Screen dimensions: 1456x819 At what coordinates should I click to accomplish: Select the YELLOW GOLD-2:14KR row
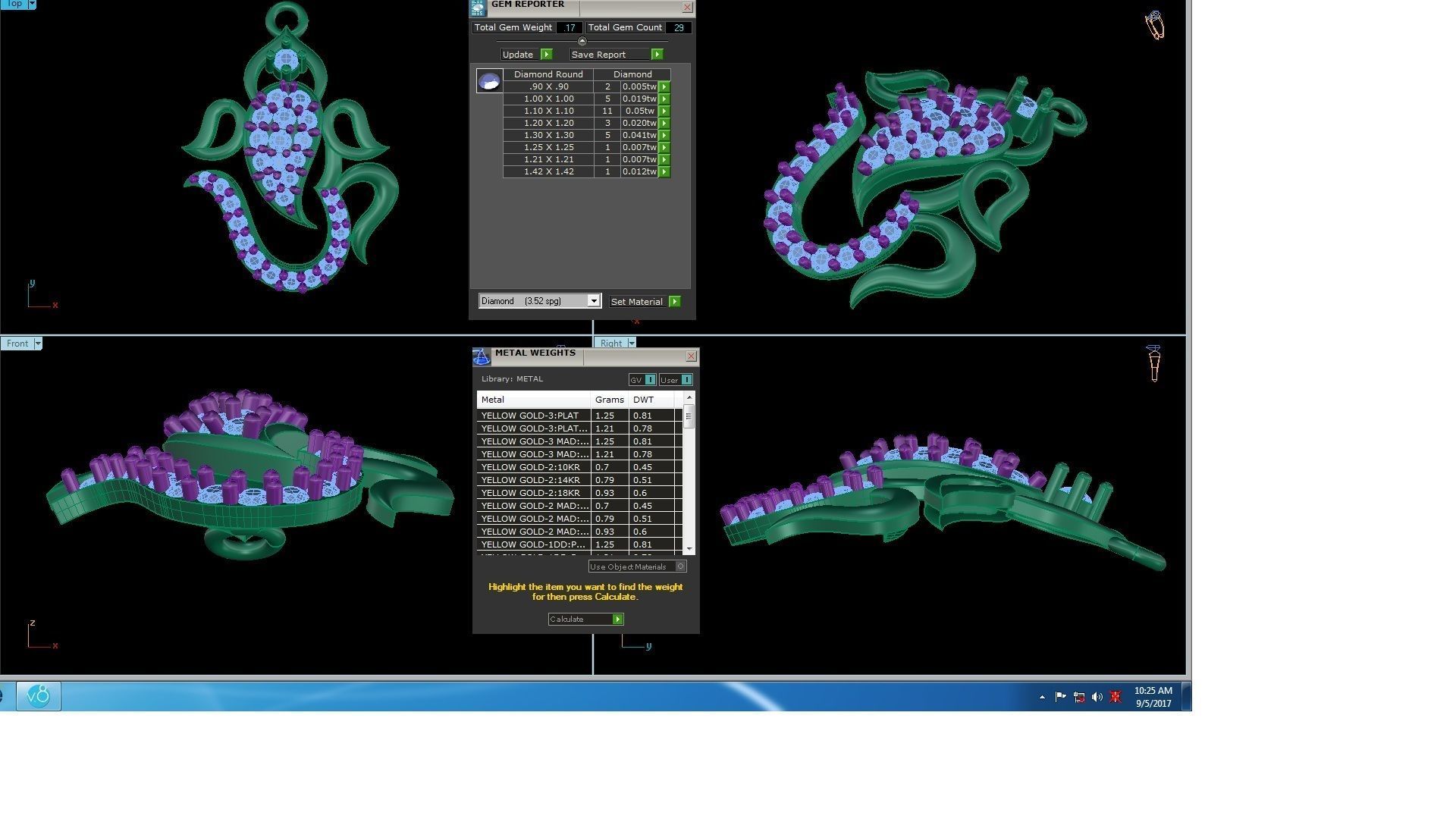click(x=531, y=480)
